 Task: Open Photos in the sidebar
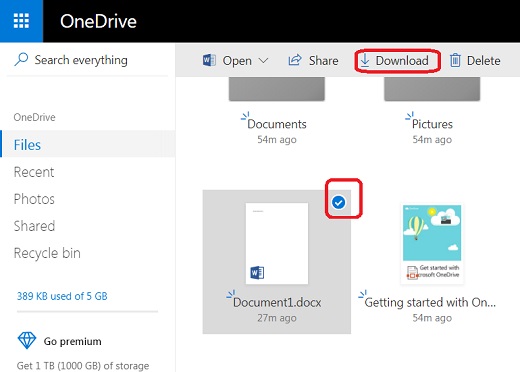tap(34, 199)
